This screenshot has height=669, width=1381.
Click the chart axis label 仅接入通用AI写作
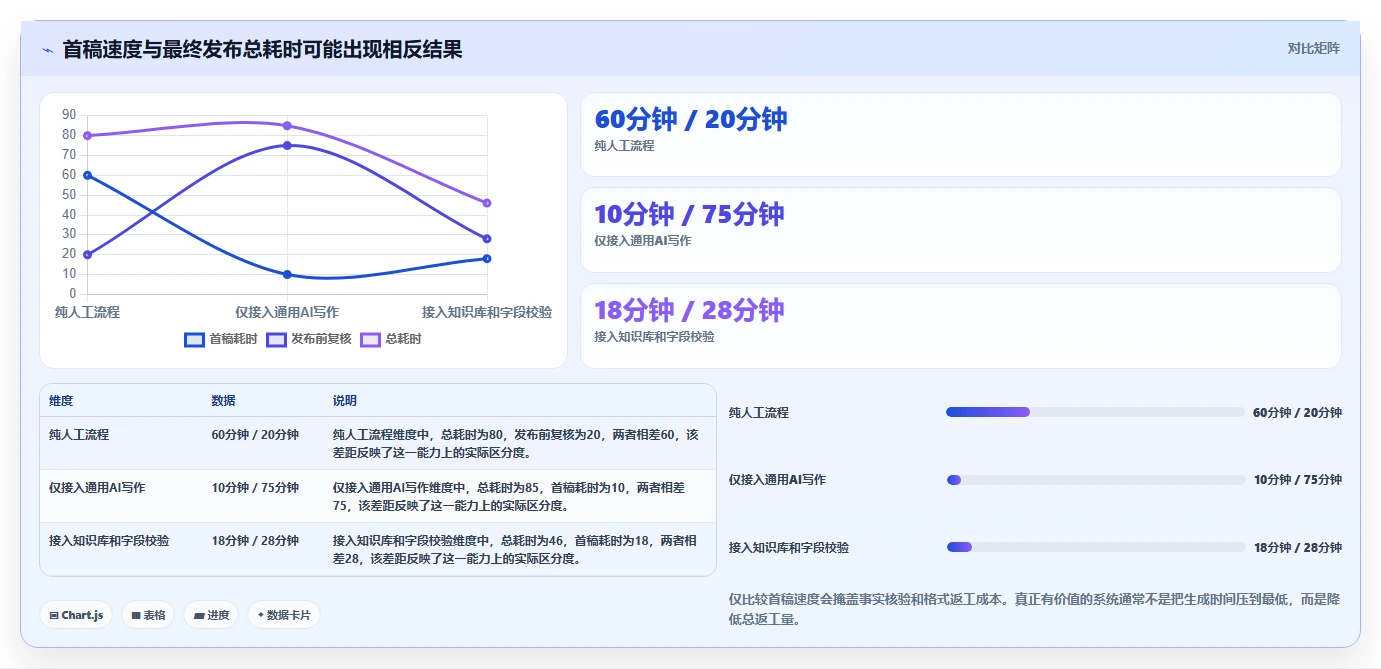point(287,312)
